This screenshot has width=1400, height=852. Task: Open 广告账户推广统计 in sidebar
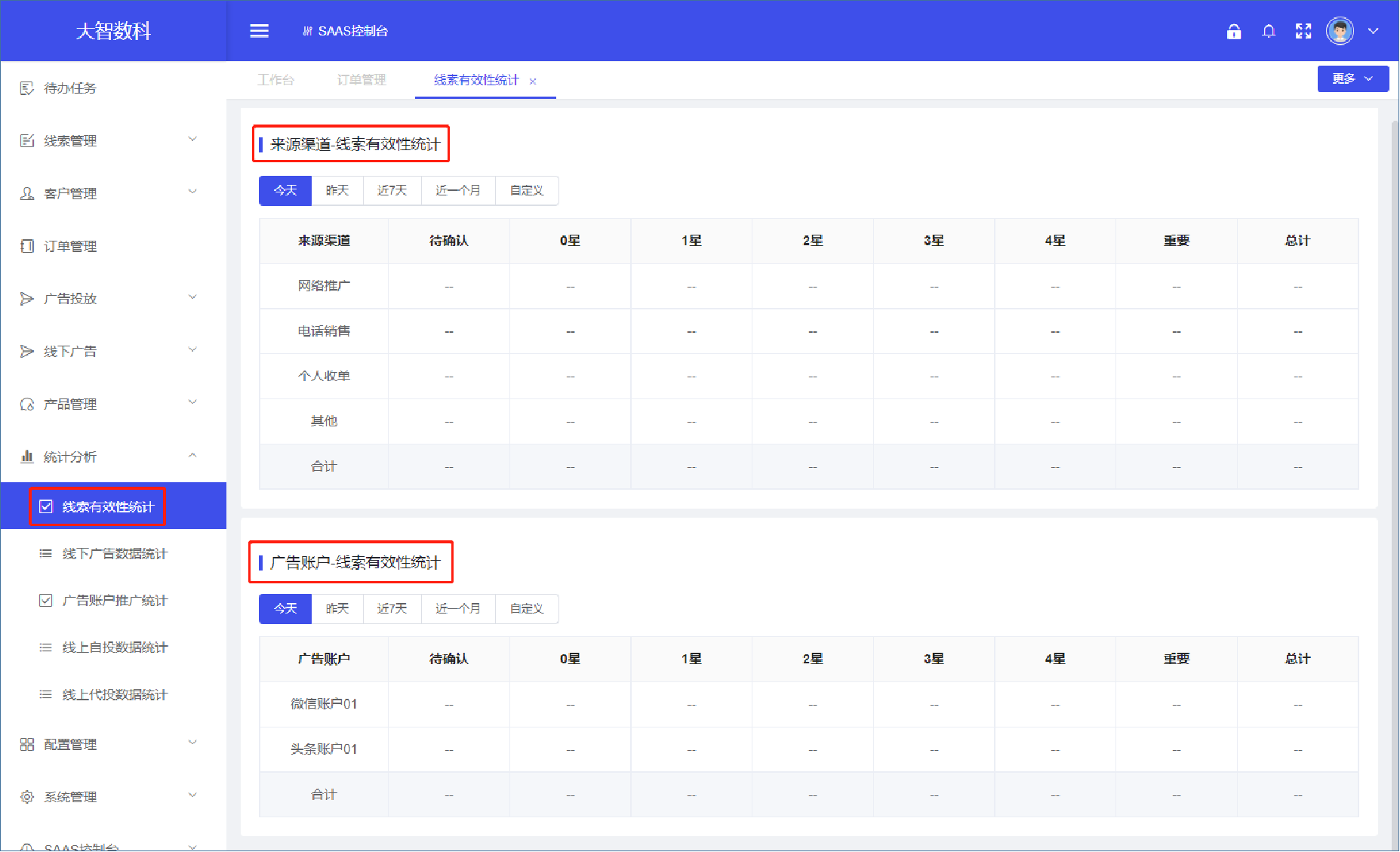[x=114, y=601]
